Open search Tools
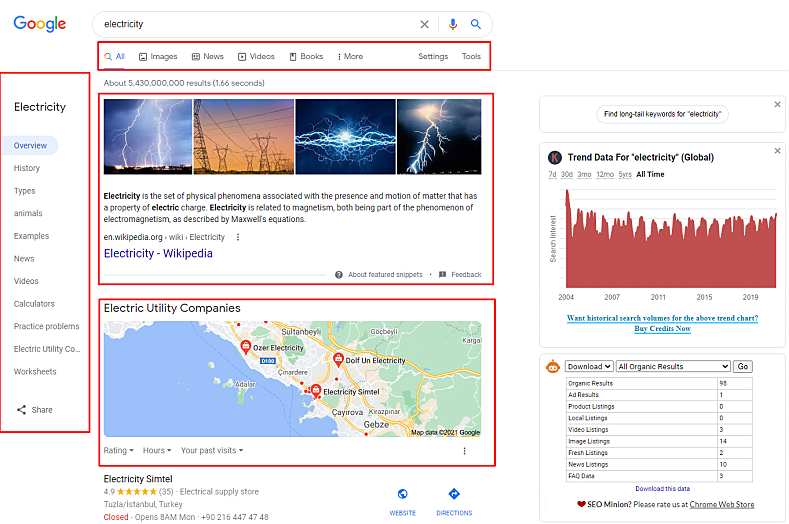This screenshot has width=789, height=524. (471, 56)
